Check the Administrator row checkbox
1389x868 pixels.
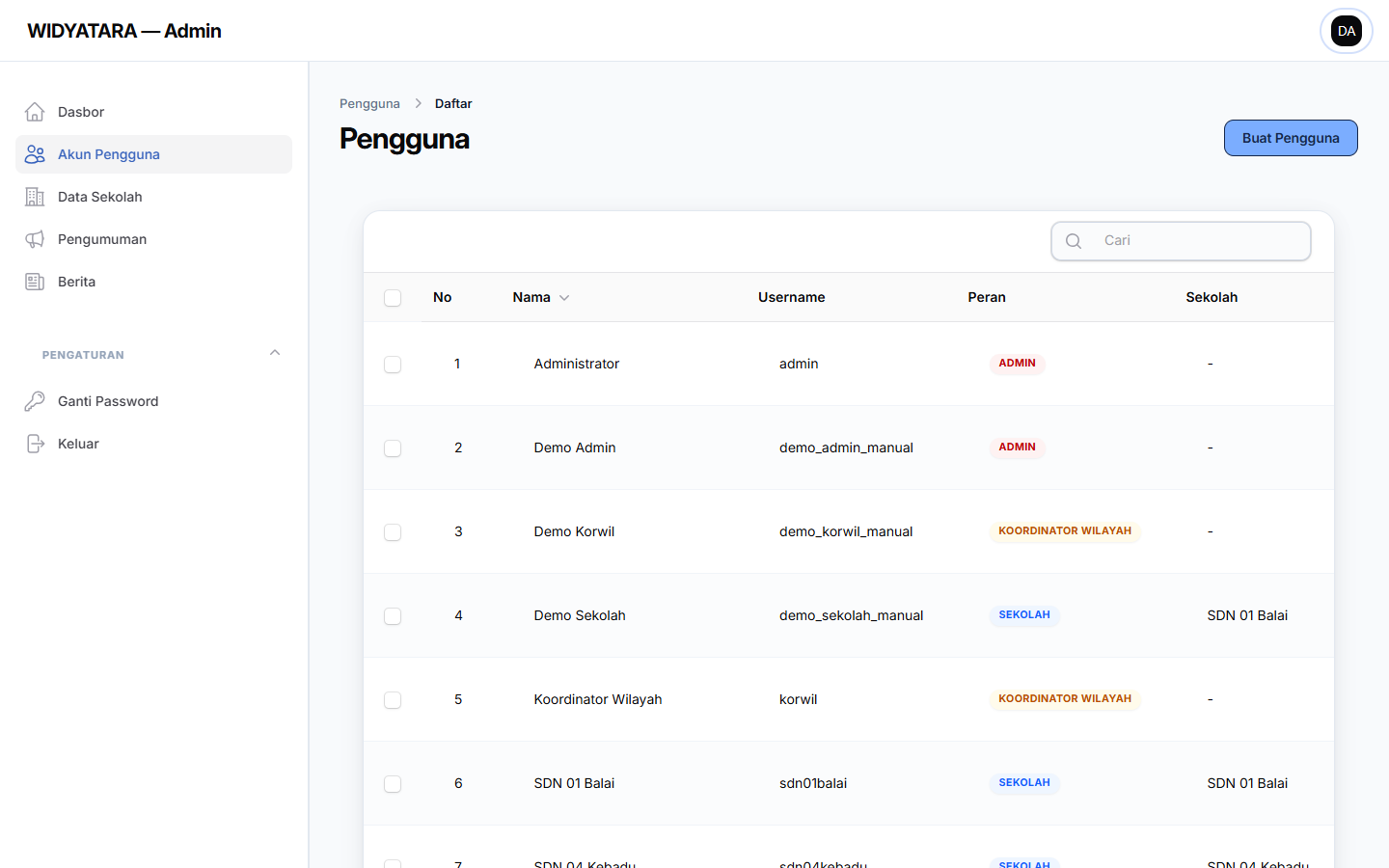(x=393, y=365)
